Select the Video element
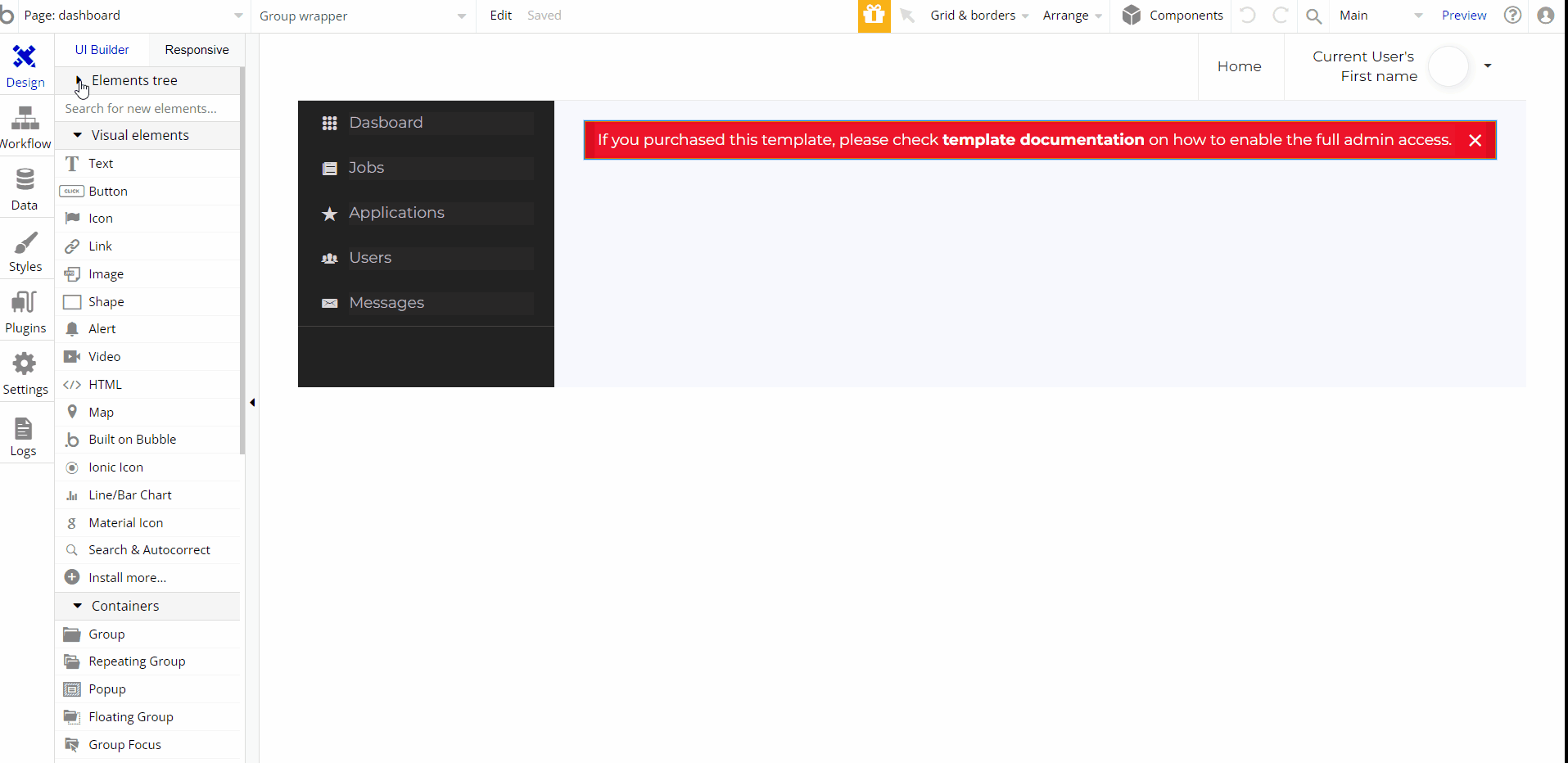Screen dimensions: 1568x763 [x=147, y=357]
